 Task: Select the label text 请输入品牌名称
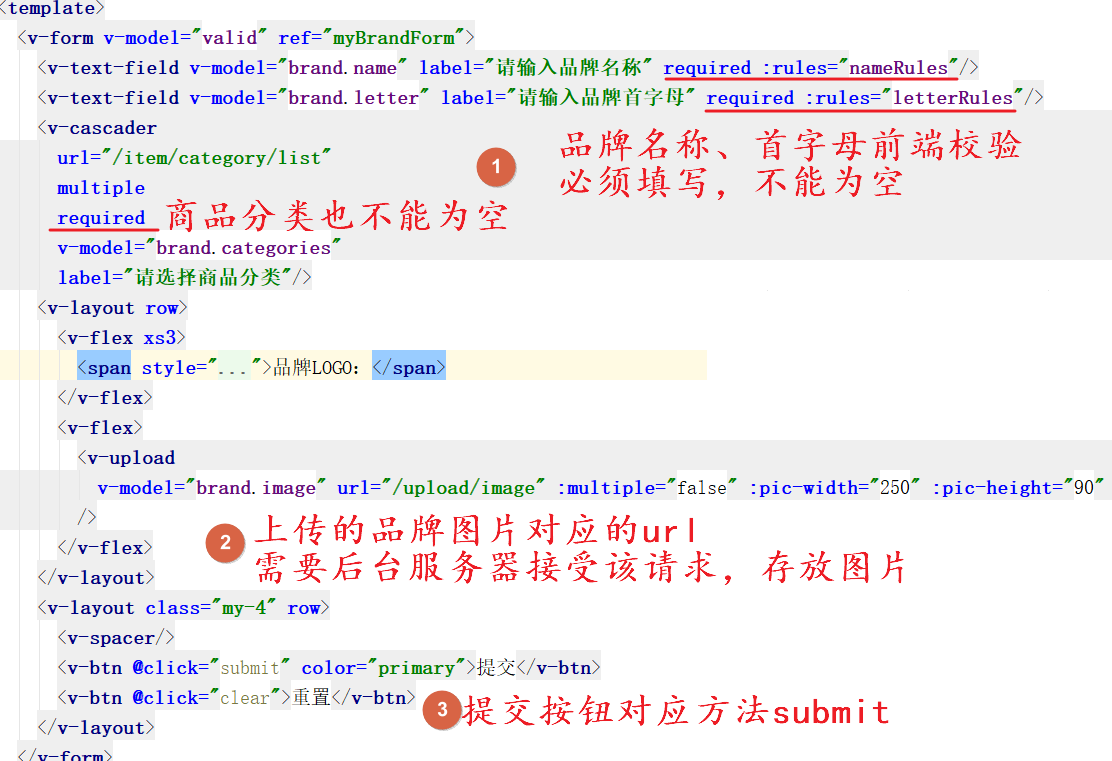[569, 67]
